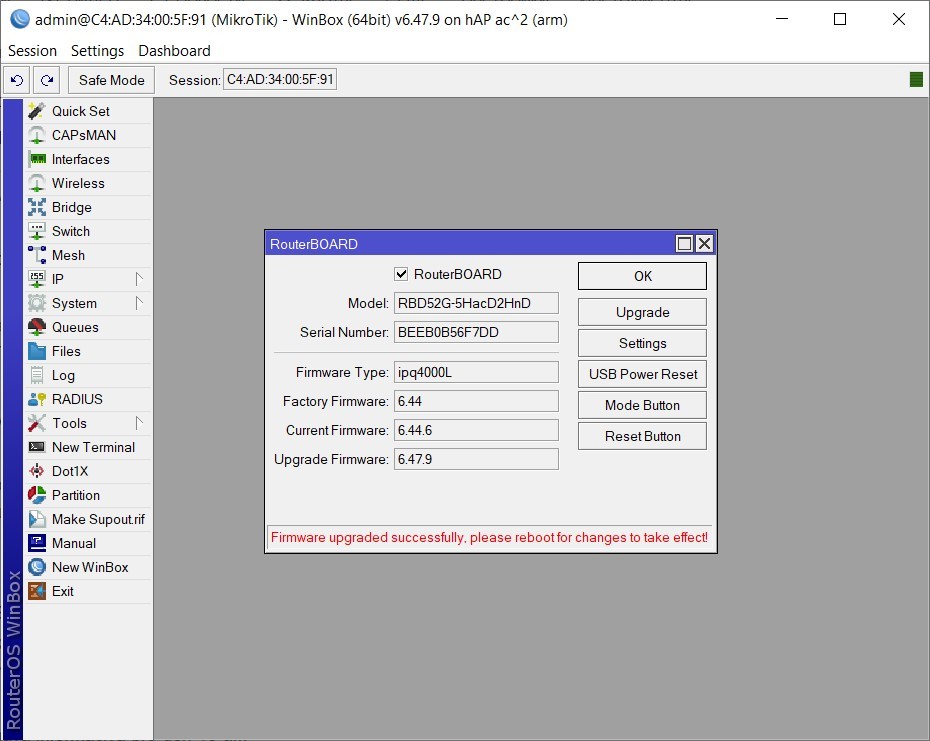This screenshot has width=930, height=741.
Task: Open the Mesh menu icon
Action: 37,255
